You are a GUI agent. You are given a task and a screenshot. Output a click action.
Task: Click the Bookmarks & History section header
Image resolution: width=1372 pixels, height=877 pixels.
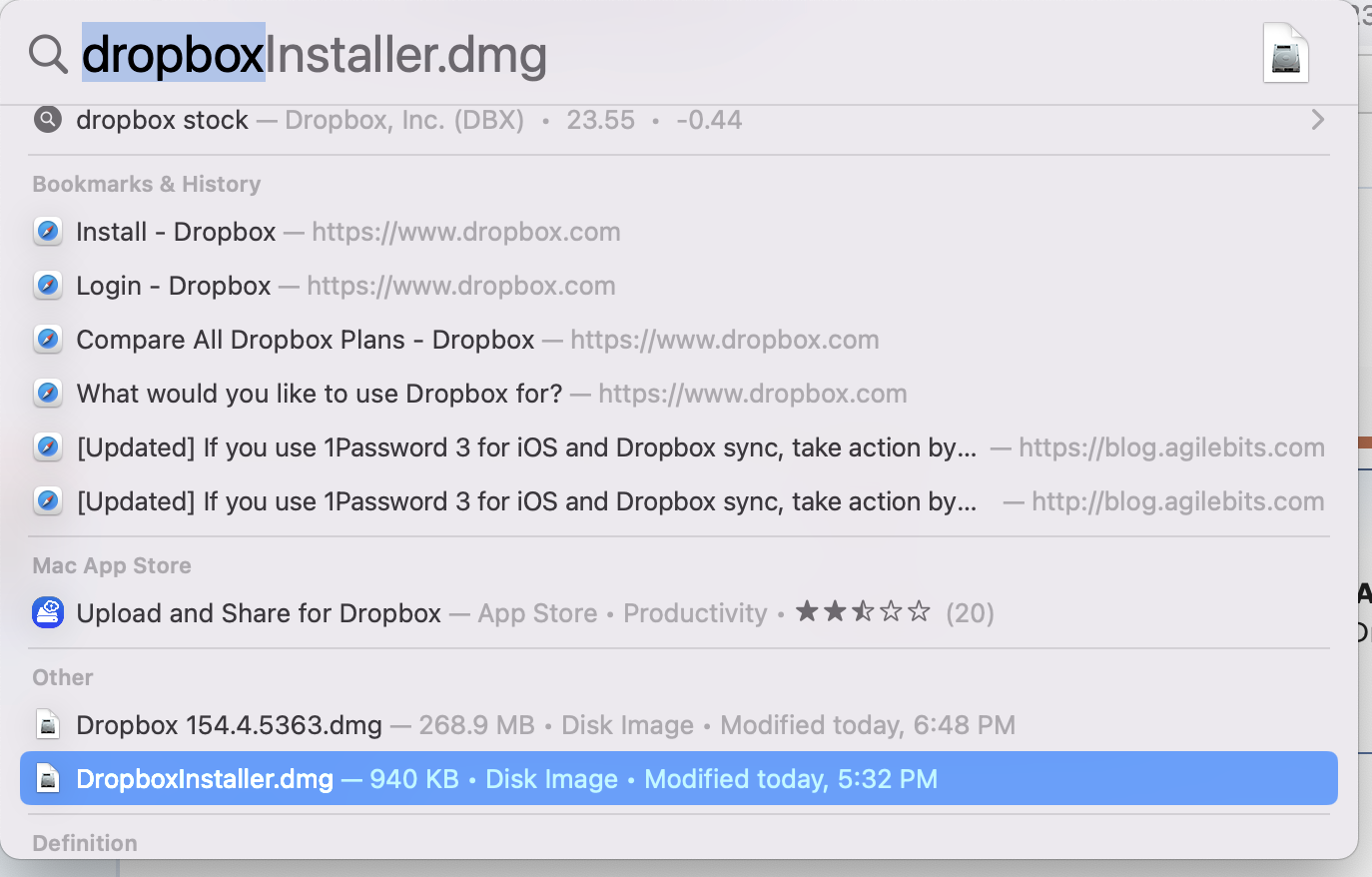click(147, 184)
